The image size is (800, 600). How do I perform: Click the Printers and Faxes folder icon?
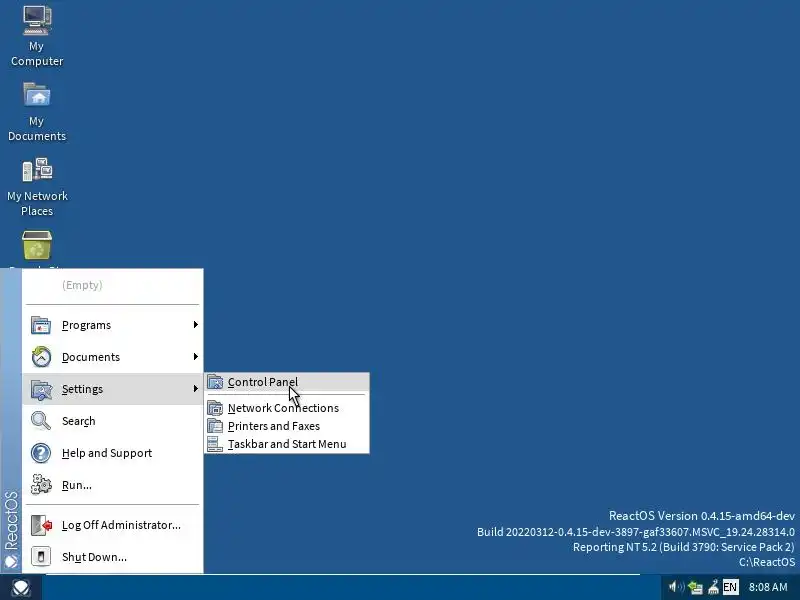click(x=215, y=426)
